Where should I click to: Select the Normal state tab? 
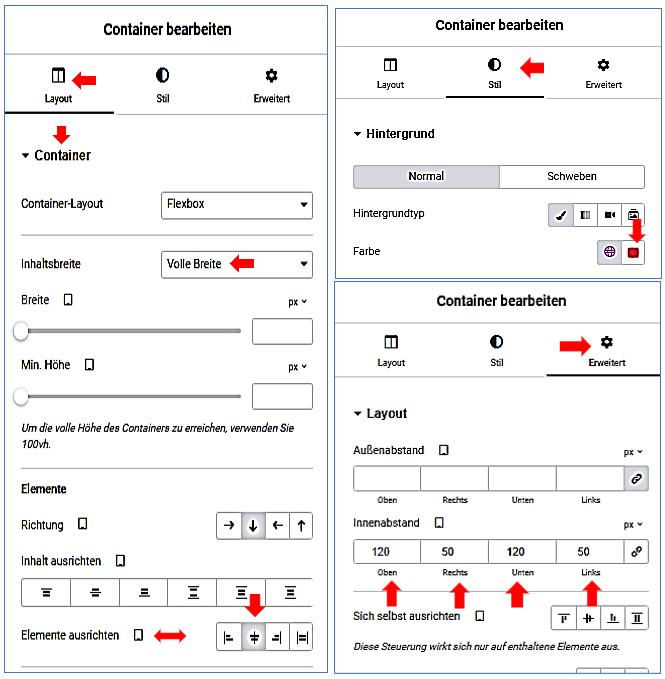426,176
